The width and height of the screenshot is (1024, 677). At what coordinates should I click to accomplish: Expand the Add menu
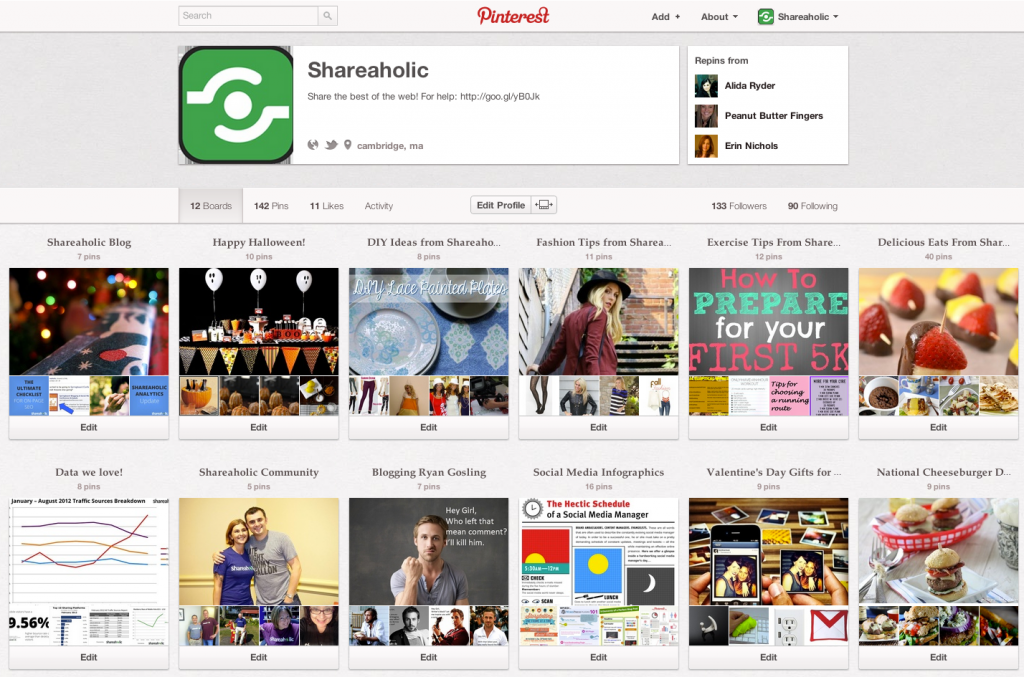[665, 16]
